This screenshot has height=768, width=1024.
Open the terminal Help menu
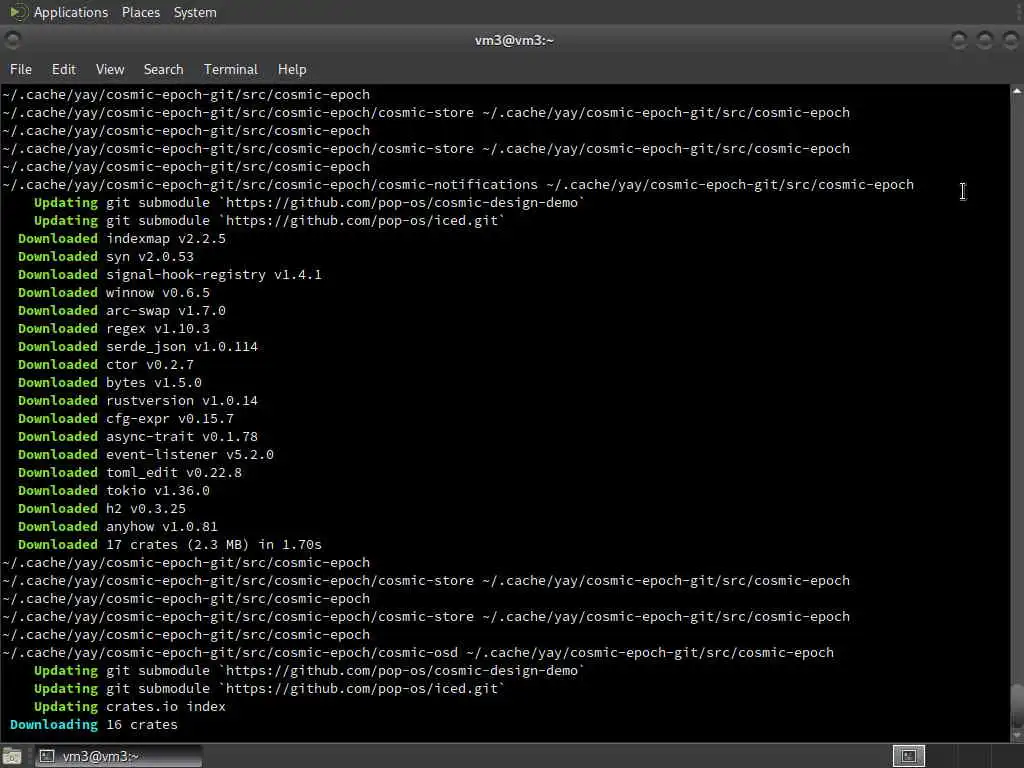(292, 69)
